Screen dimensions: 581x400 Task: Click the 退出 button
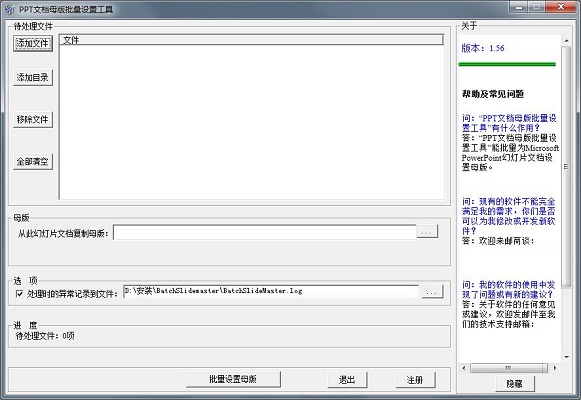(347, 380)
